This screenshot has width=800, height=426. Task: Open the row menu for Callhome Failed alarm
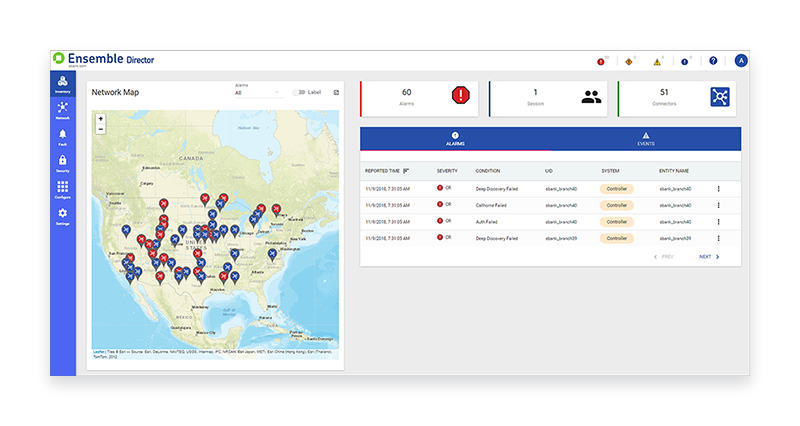[718, 205]
